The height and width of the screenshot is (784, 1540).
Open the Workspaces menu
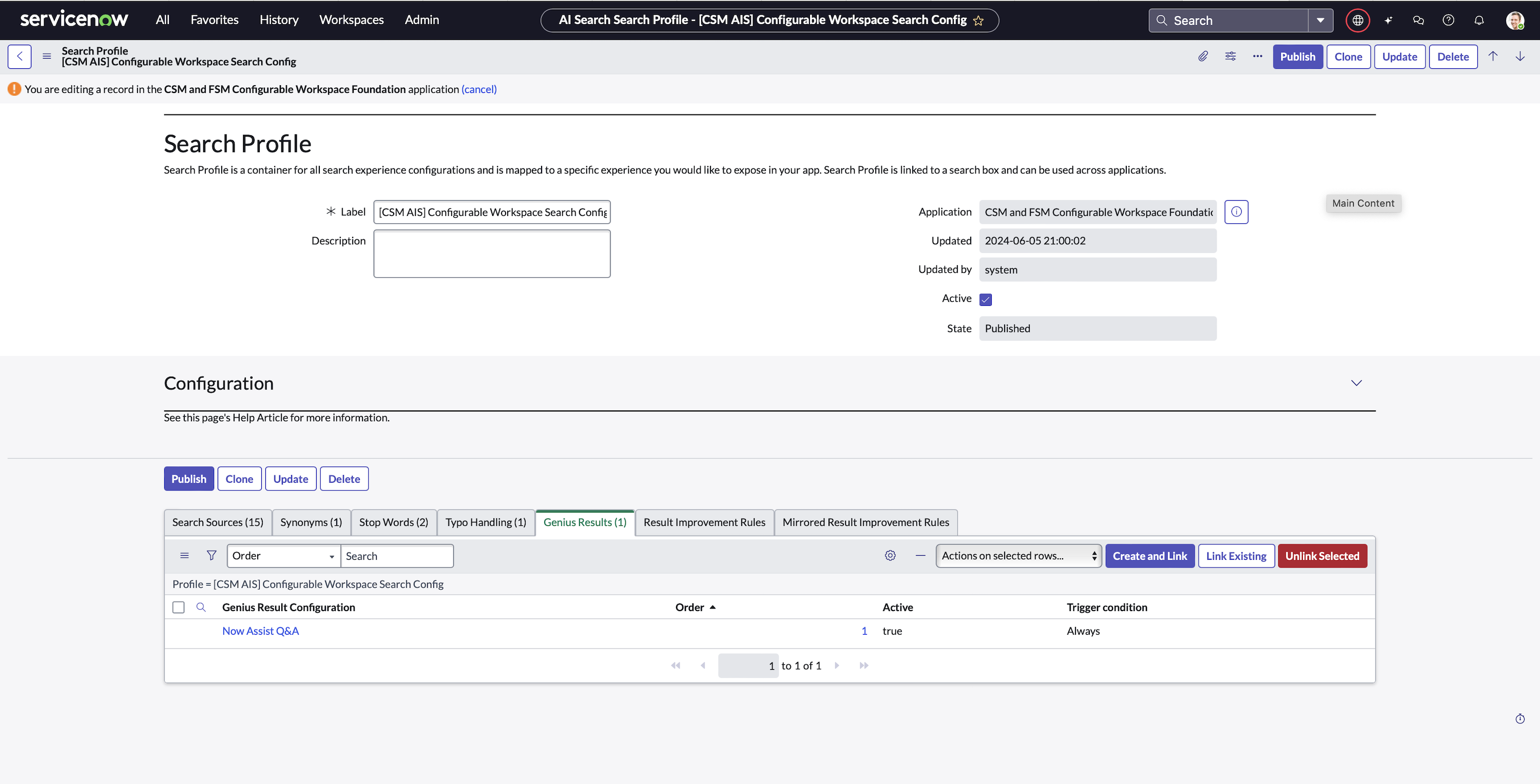351,19
